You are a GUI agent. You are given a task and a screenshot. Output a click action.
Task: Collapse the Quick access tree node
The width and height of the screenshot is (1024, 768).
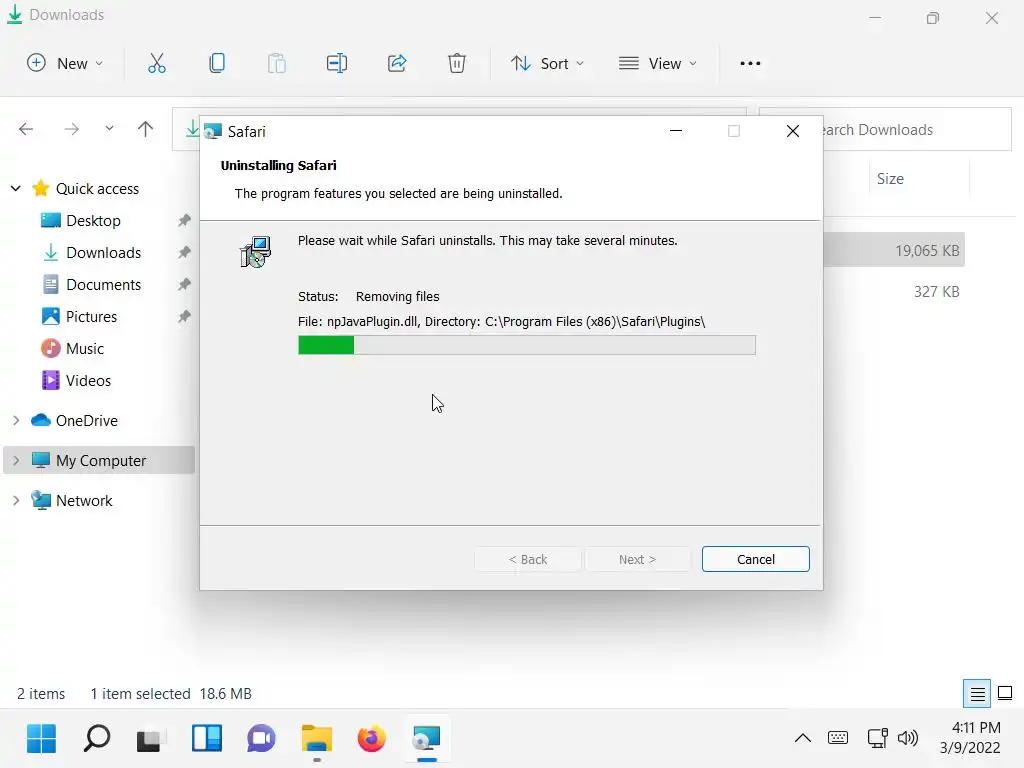(x=16, y=189)
